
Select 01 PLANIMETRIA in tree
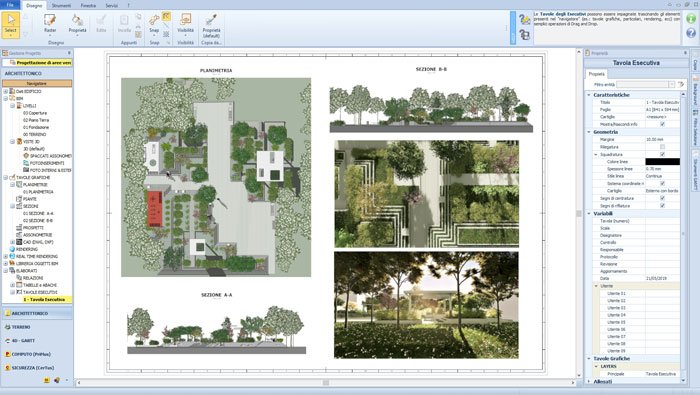pos(38,192)
